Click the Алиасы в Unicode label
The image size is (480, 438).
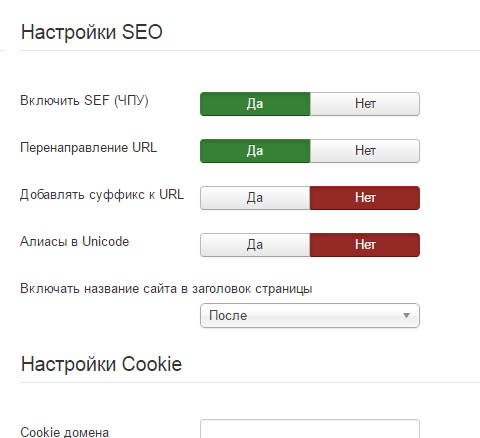74,241
